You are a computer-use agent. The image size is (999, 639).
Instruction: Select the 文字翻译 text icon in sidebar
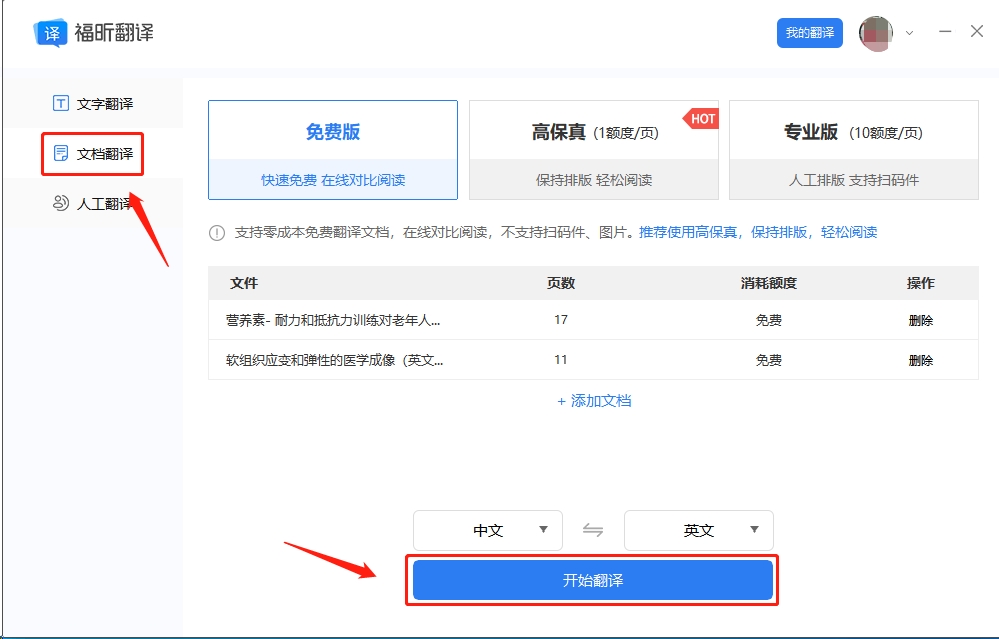pos(60,102)
